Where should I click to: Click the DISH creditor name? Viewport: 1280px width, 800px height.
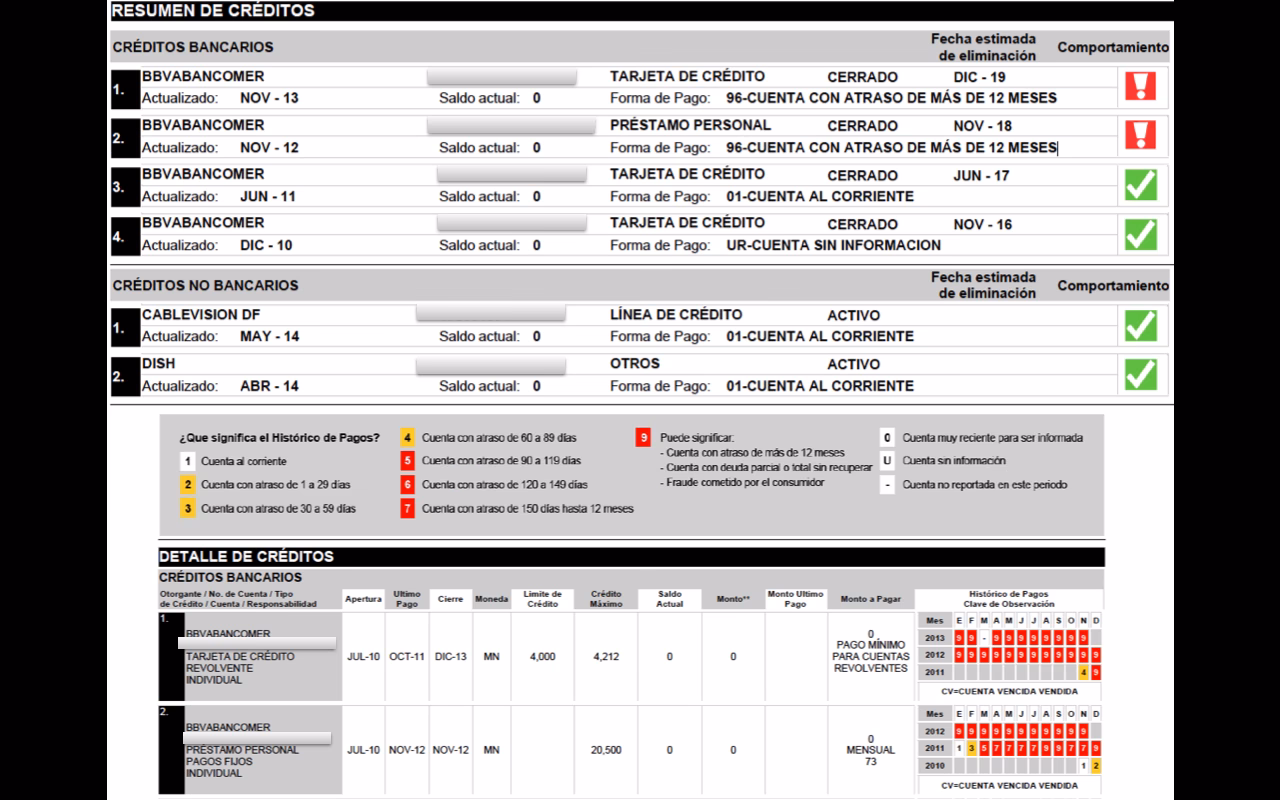(158, 364)
